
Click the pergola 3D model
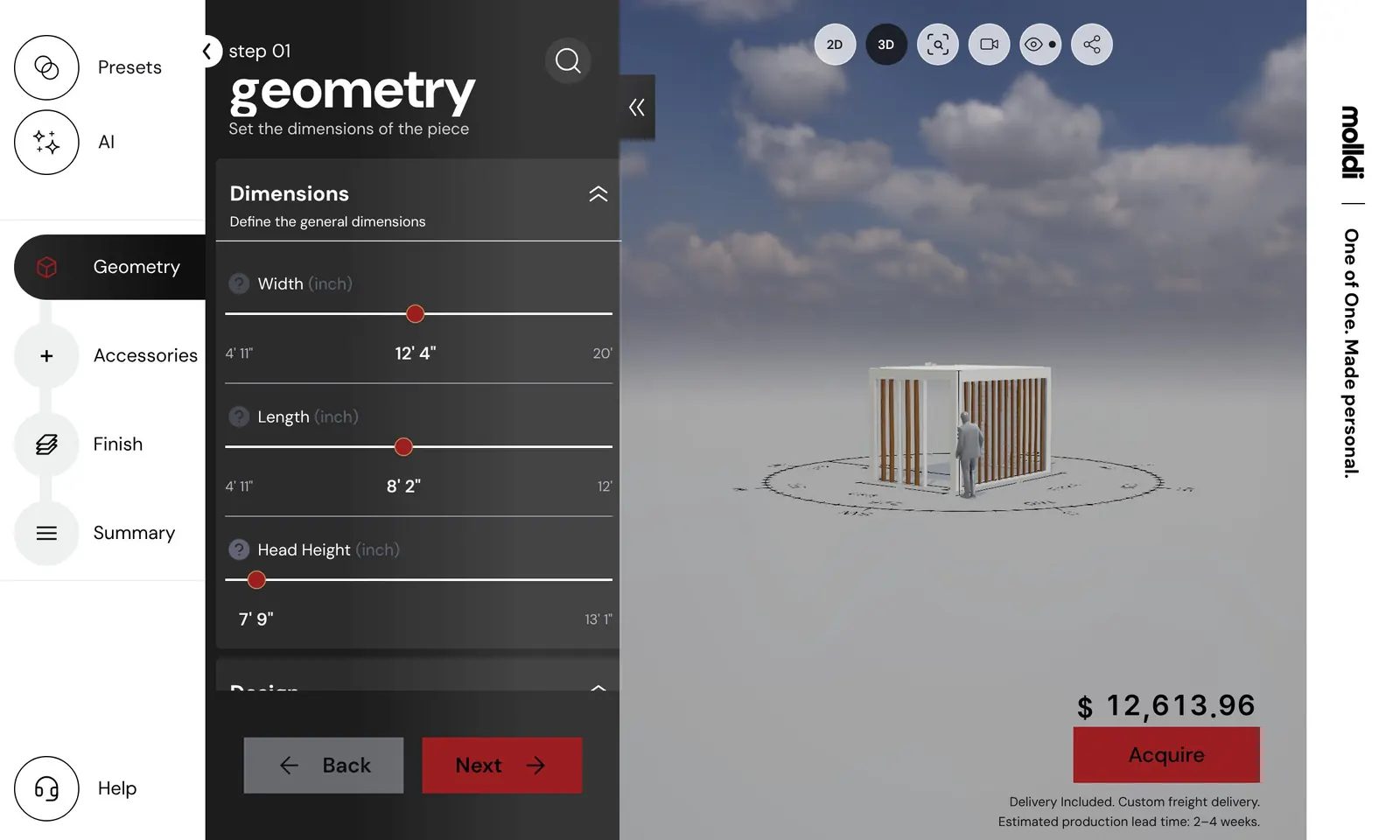tap(961, 429)
